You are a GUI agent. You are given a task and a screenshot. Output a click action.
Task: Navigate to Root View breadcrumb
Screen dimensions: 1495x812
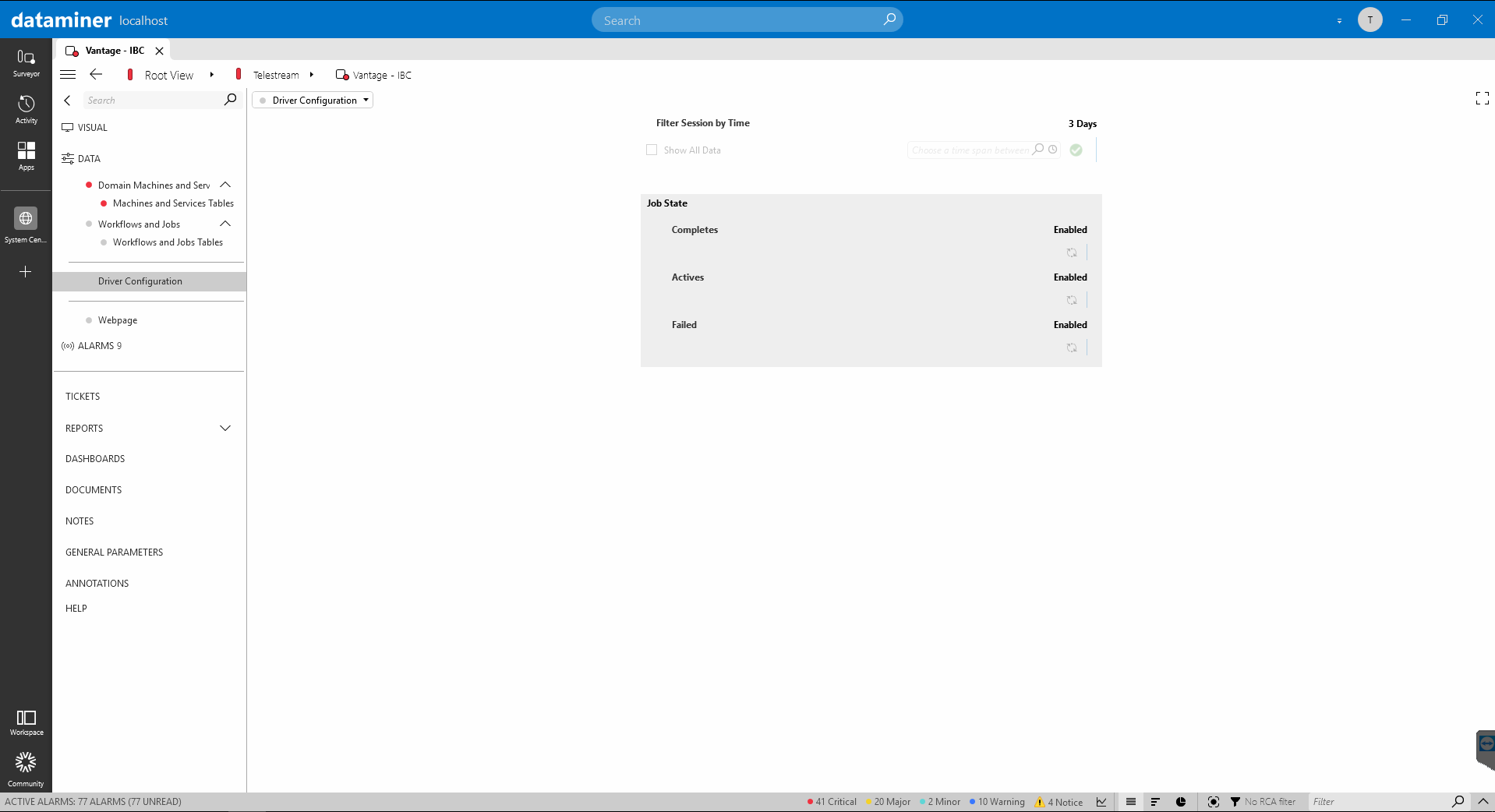pyautogui.click(x=168, y=75)
